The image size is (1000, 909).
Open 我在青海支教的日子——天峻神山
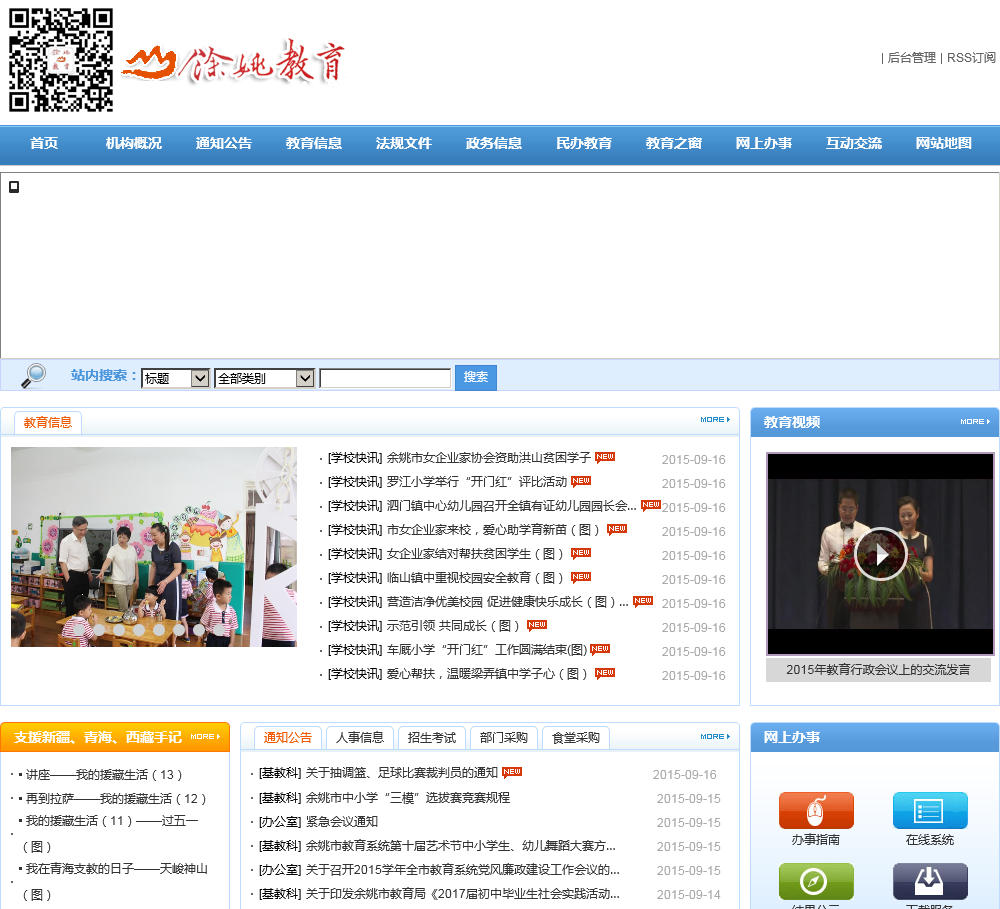pos(117,869)
